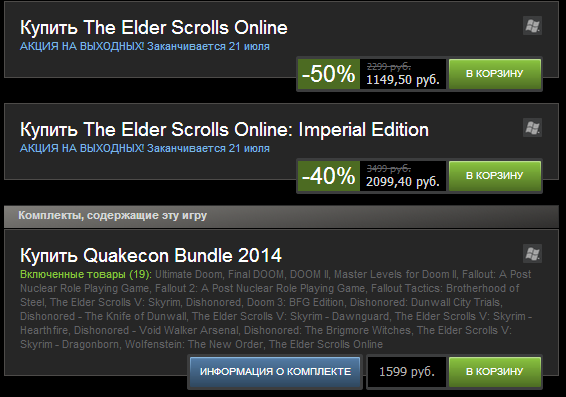Click the Windows platform icon for Imperial Edition

(x=532, y=128)
